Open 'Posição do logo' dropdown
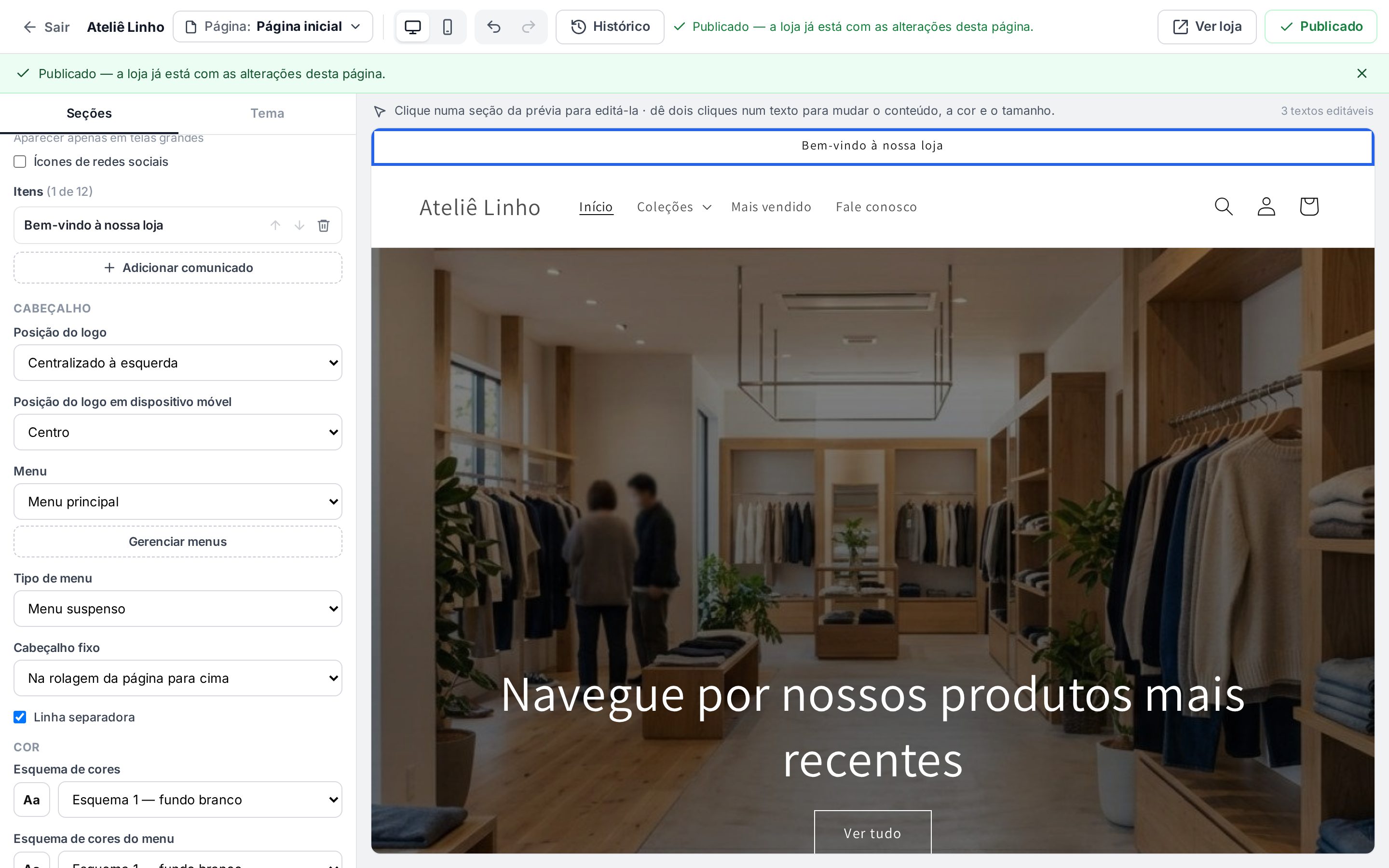1389x868 pixels. click(x=178, y=363)
